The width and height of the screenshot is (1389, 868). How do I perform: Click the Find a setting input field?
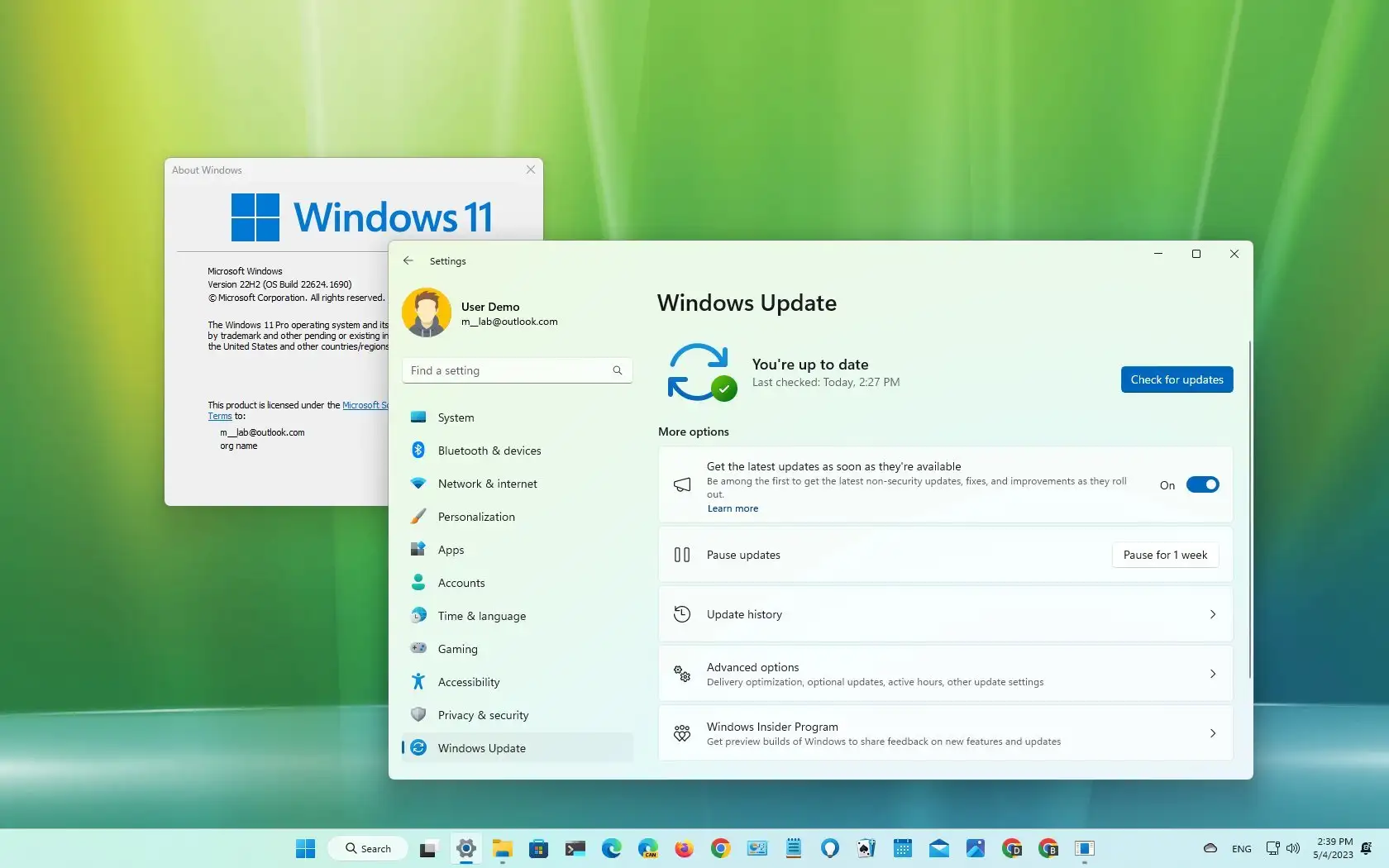tap(504, 370)
